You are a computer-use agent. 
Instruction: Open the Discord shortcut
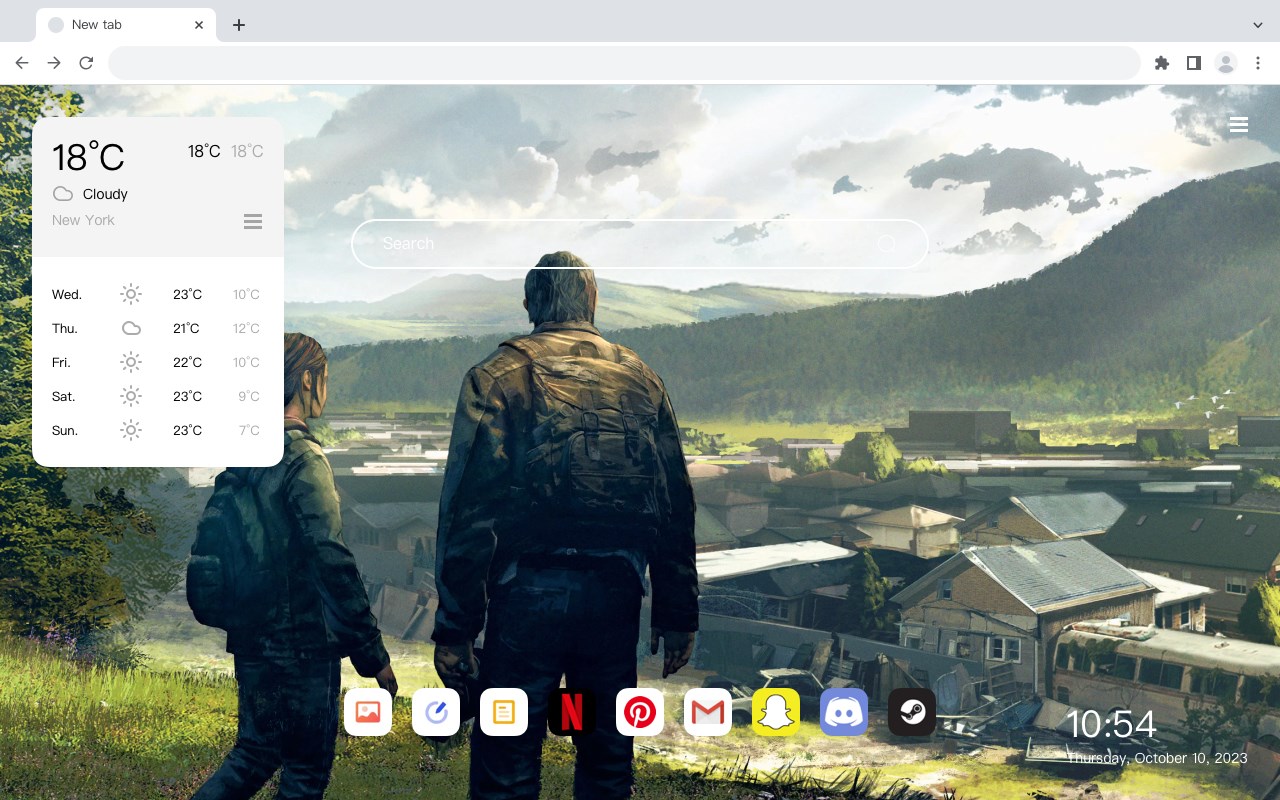pyautogui.click(x=844, y=712)
